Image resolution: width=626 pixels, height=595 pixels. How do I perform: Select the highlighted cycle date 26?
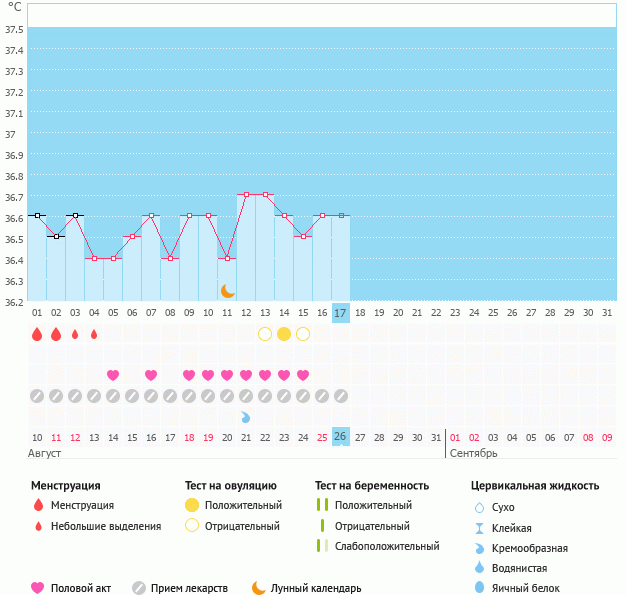[x=341, y=437]
